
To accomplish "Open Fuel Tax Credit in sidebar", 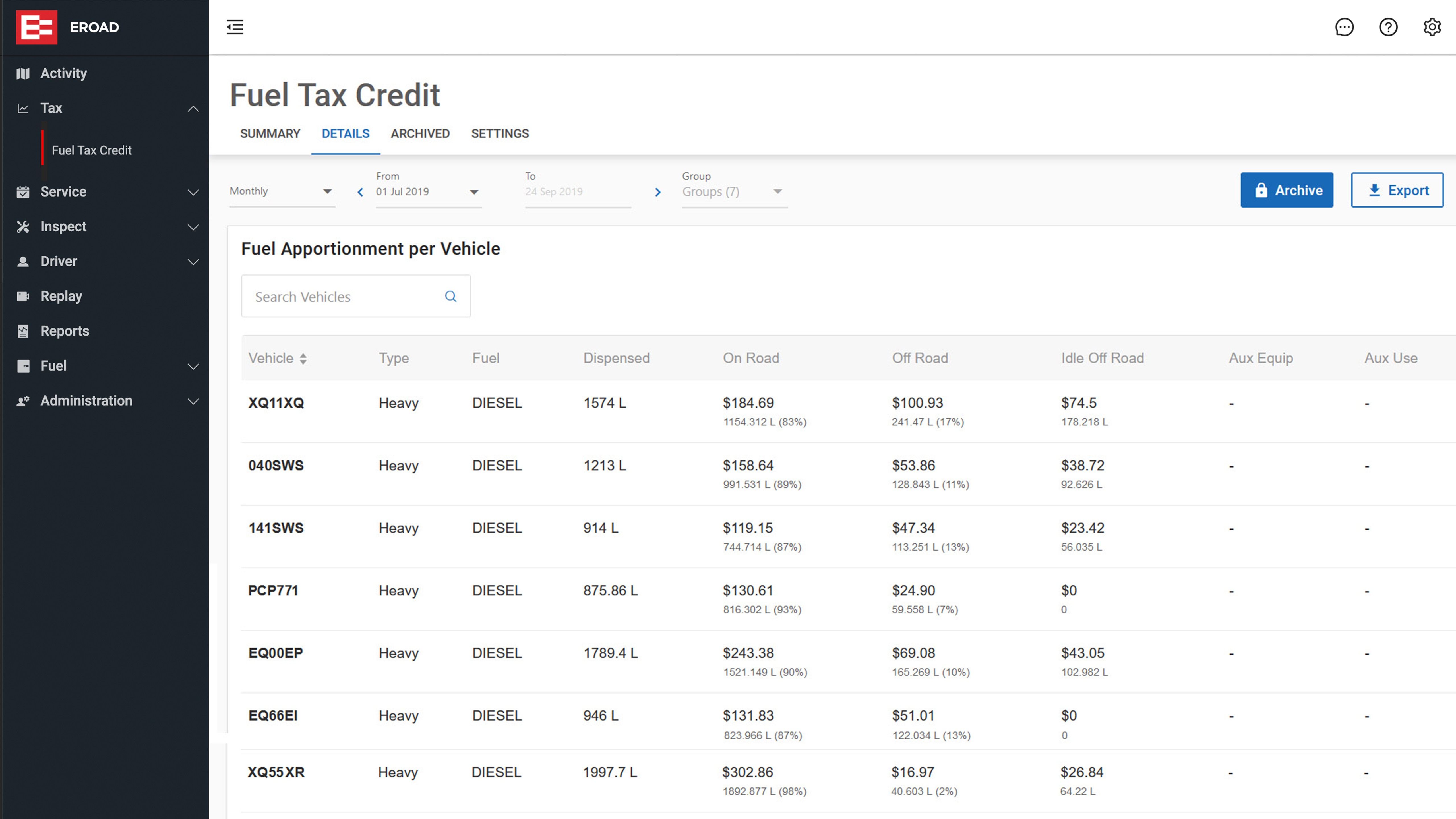I will [x=92, y=150].
